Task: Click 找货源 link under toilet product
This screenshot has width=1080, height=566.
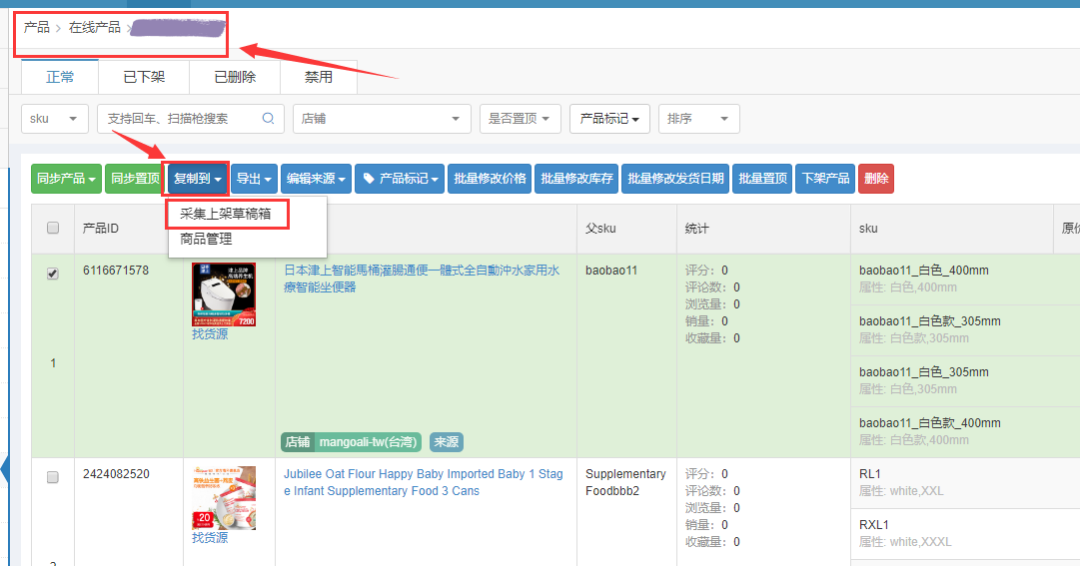Action: [x=210, y=334]
